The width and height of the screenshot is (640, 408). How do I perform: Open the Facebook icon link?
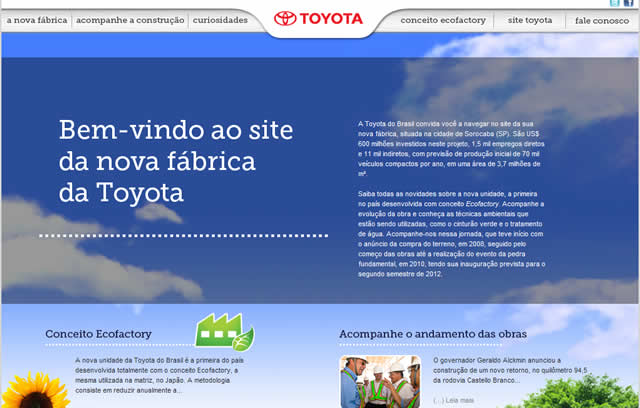[x=629, y=4]
